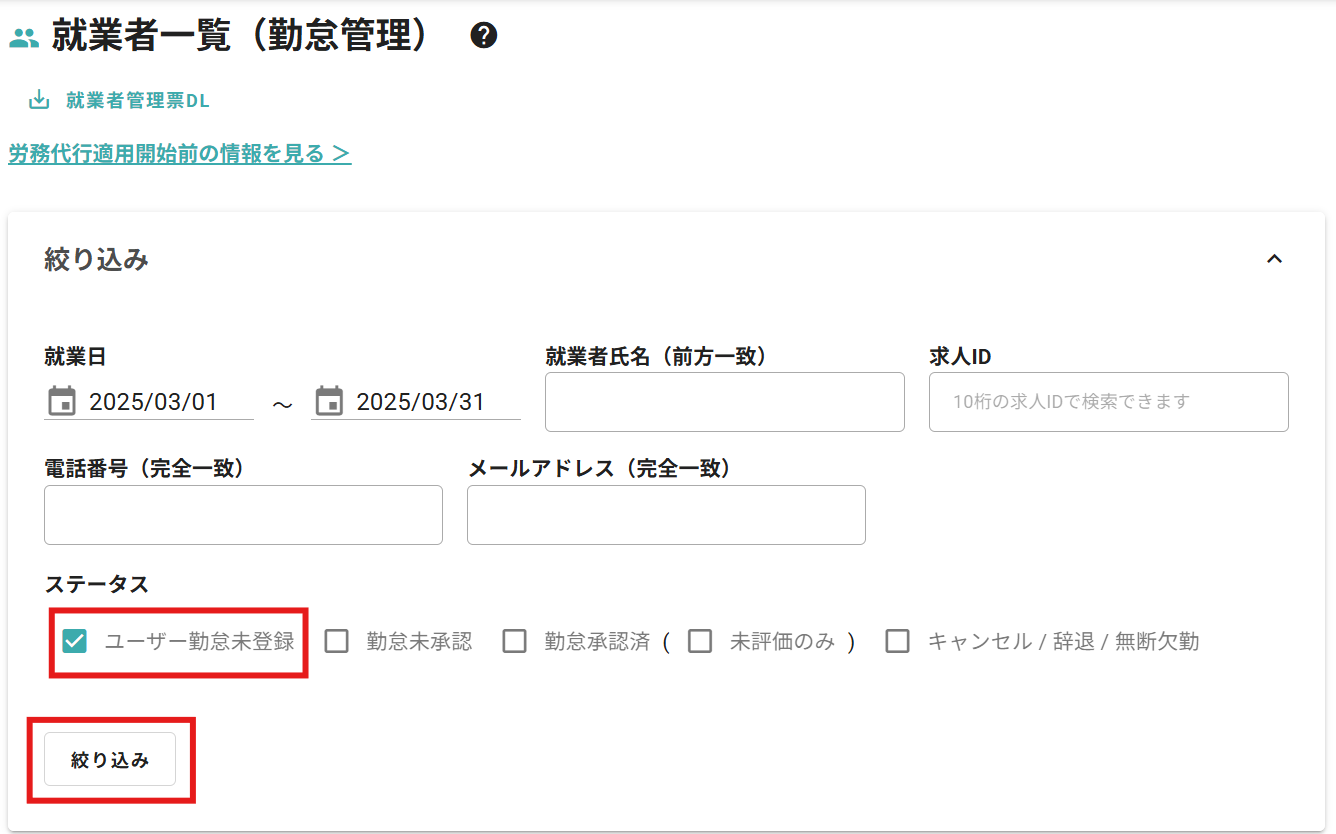Click the 就業者管理票DL download link

(138, 101)
